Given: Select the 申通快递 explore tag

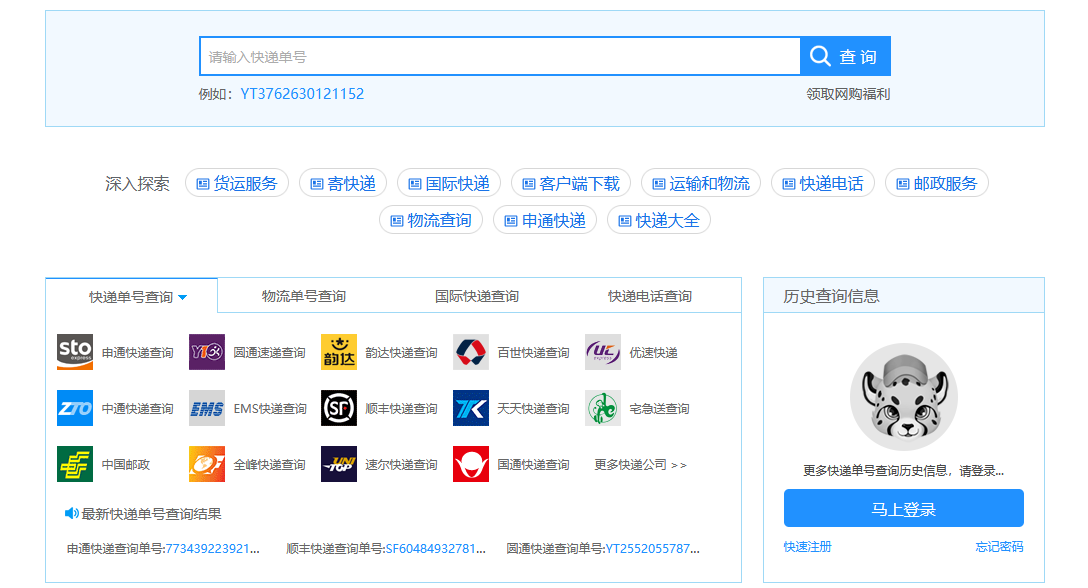Looking at the screenshot, I should [545, 221].
